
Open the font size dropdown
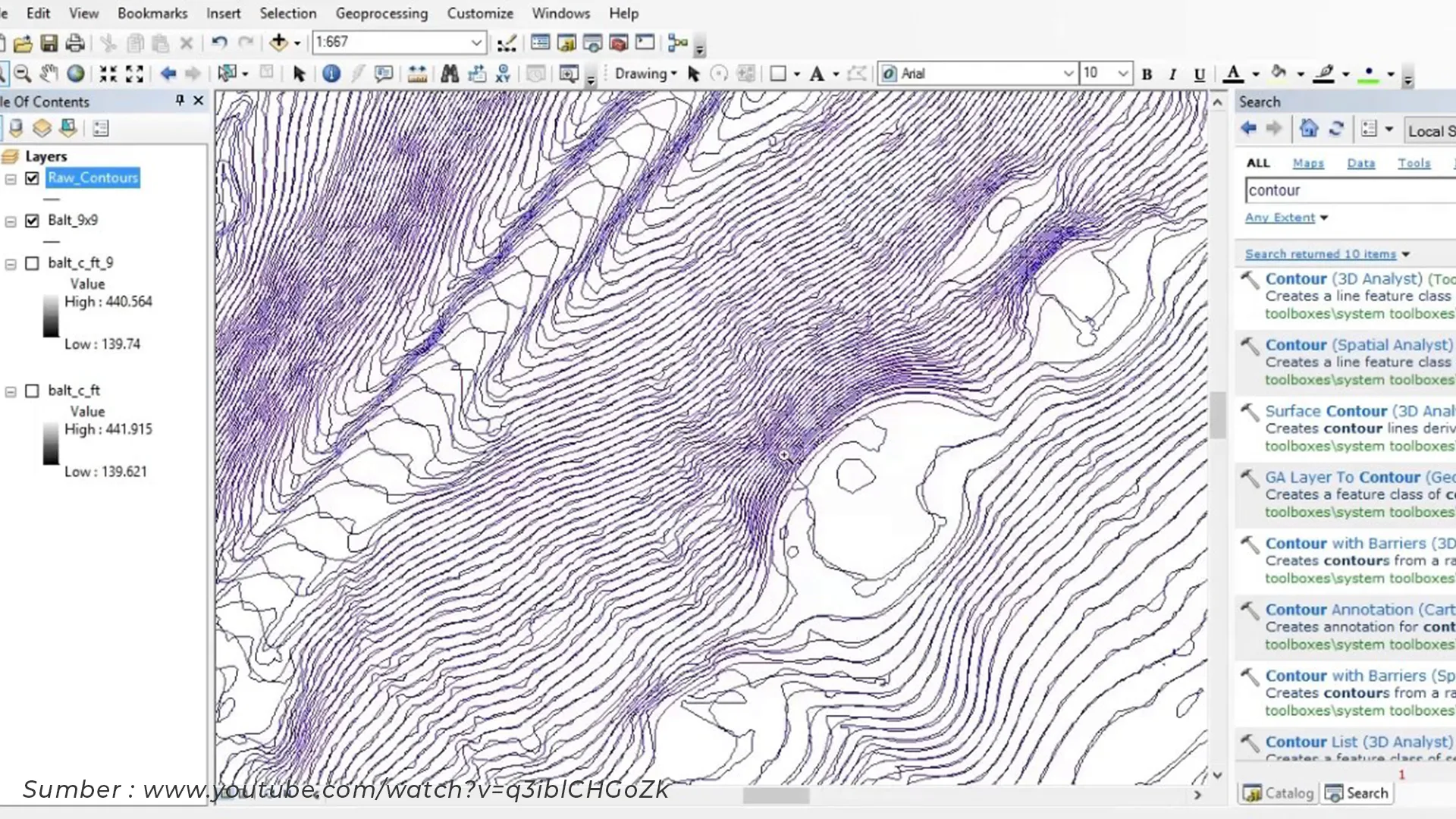[1123, 74]
